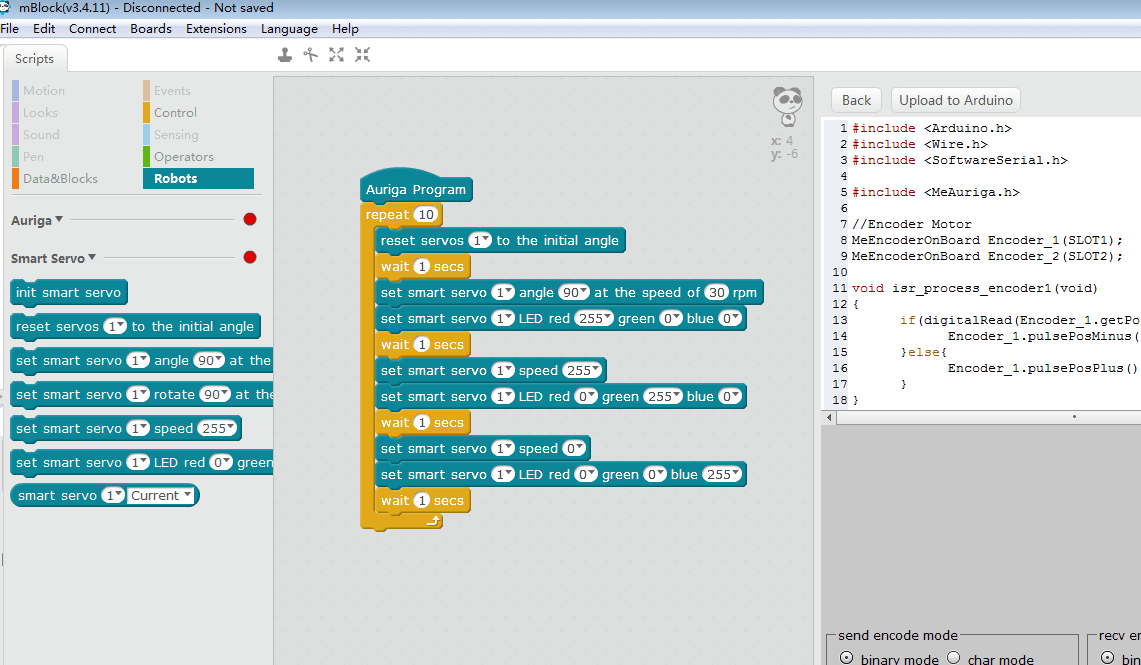Click the Back button

tap(856, 100)
